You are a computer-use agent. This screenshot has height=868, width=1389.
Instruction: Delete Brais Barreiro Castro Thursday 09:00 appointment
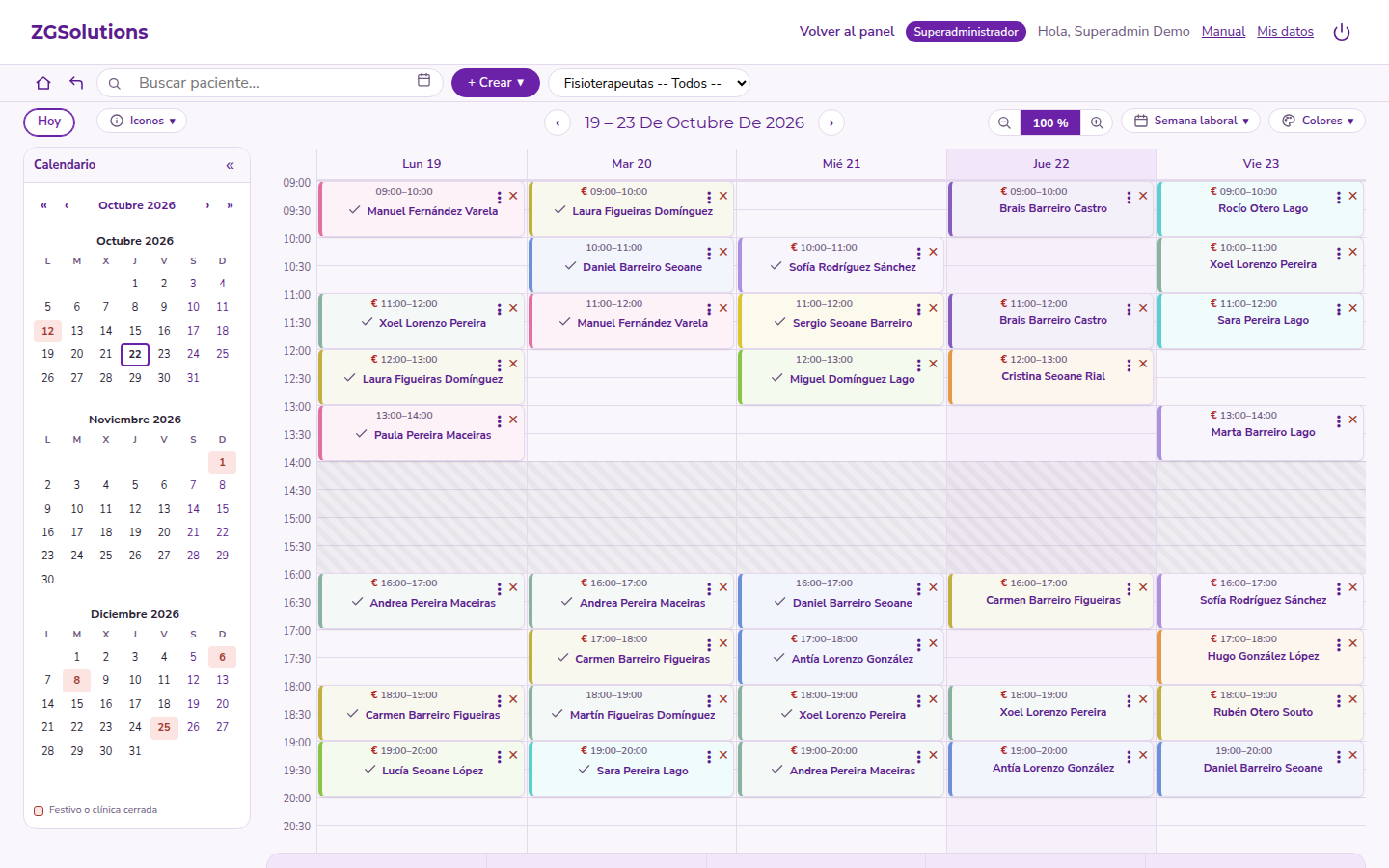coord(1143,196)
